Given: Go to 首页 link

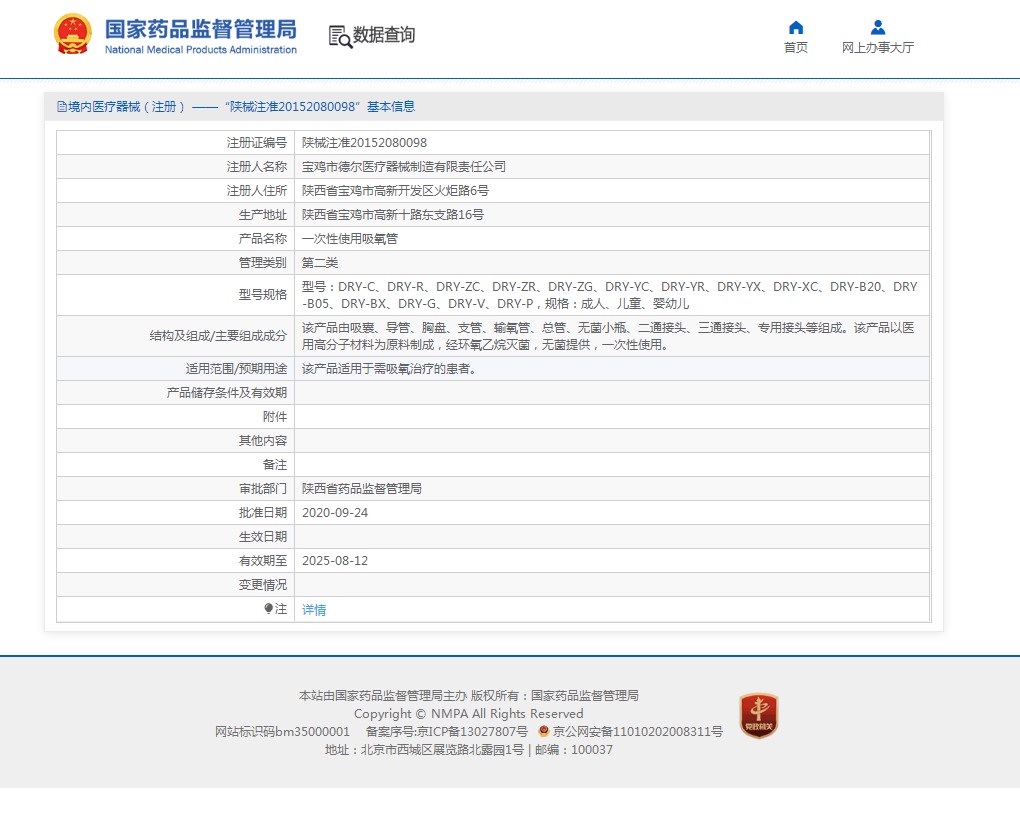Looking at the screenshot, I should coord(796,47).
